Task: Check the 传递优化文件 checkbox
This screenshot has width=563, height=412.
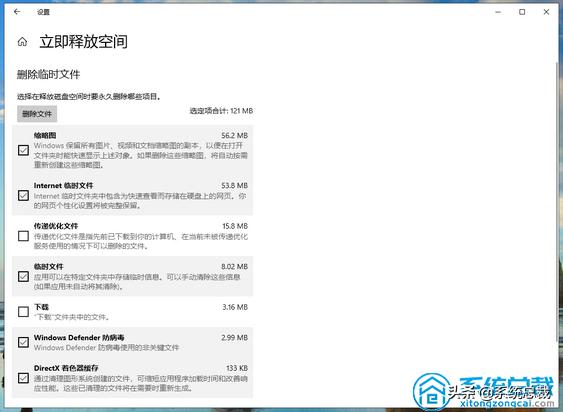Action: [x=23, y=236]
